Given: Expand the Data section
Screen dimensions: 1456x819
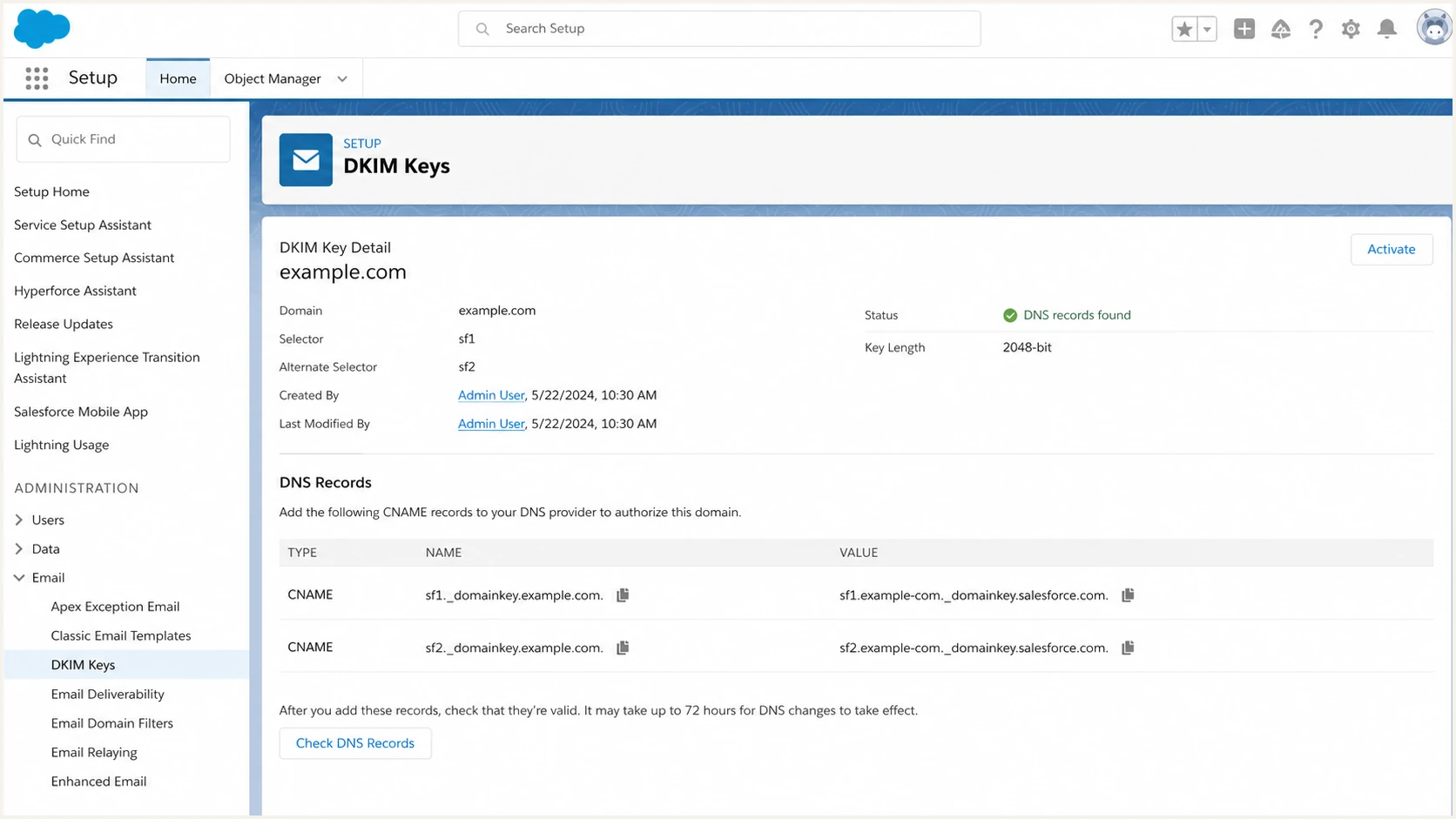Looking at the screenshot, I should click(x=19, y=548).
